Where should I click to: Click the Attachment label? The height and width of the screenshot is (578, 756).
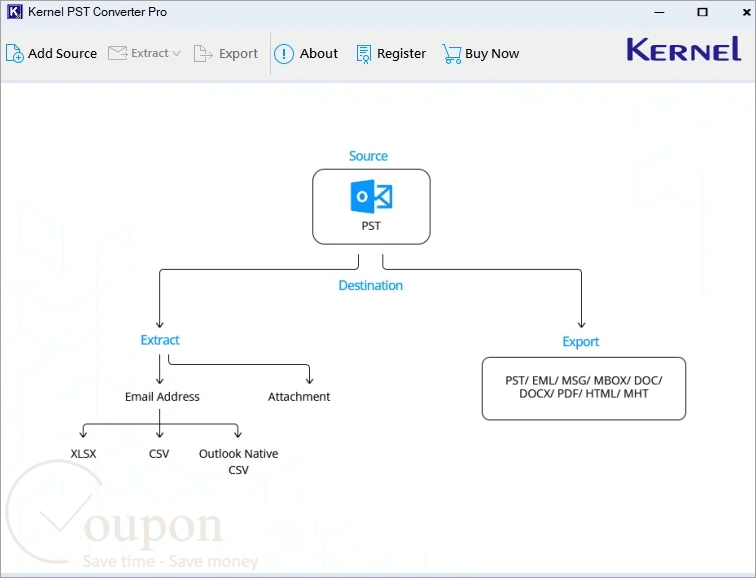click(299, 397)
